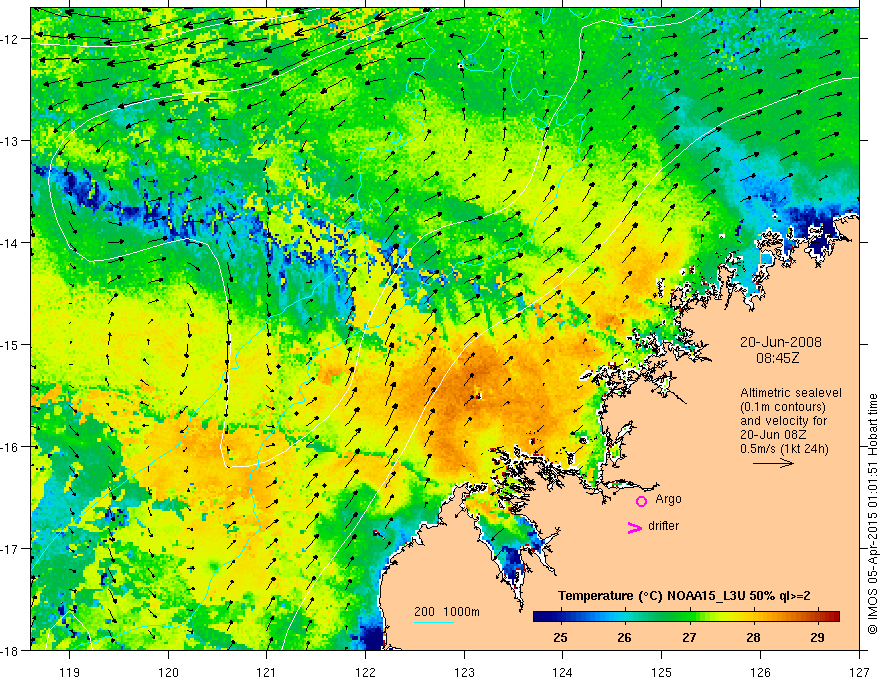
Task: Click colorbar tick label '26'
Action: pos(625,637)
